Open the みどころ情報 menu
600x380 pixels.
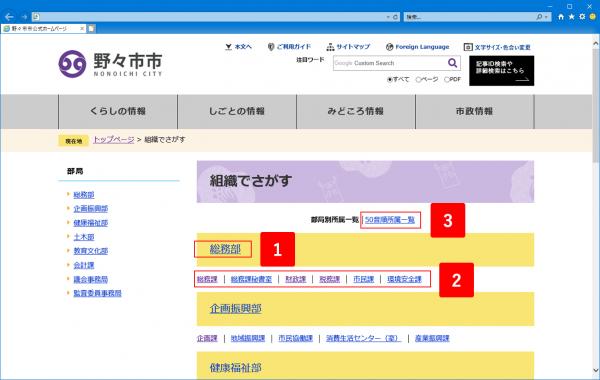(x=356, y=111)
